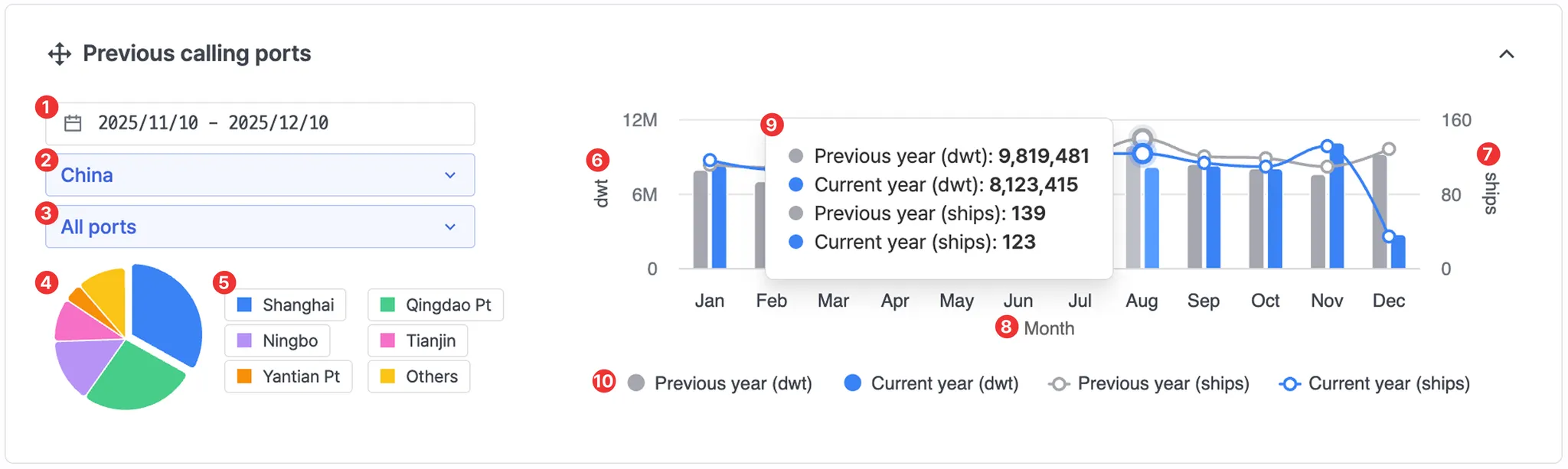Toggle Shanghai legend item
Screen dimensions: 1568x469
click(x=285, y=305)
